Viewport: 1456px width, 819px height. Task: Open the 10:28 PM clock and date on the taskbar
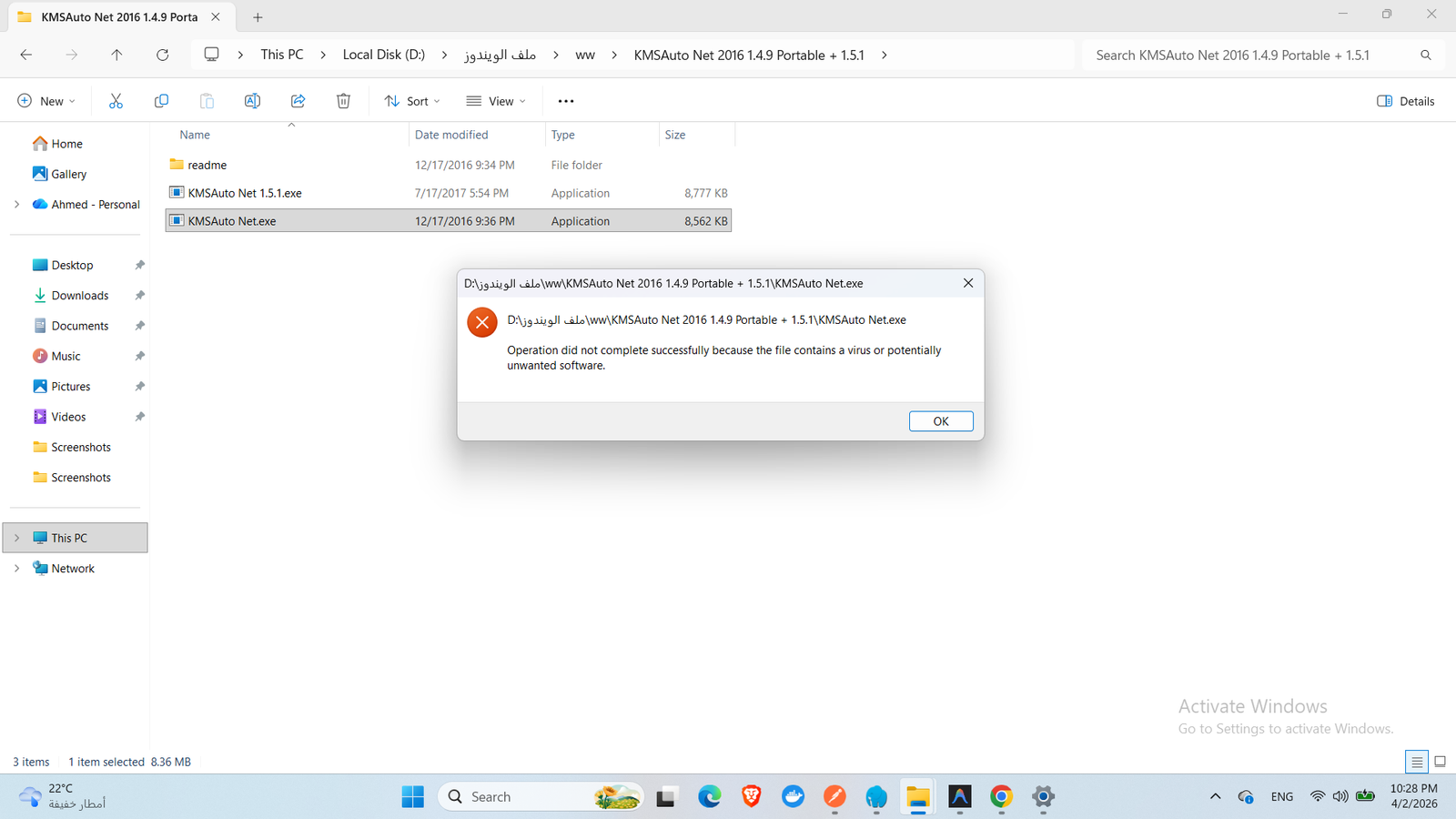[1414, 796]
